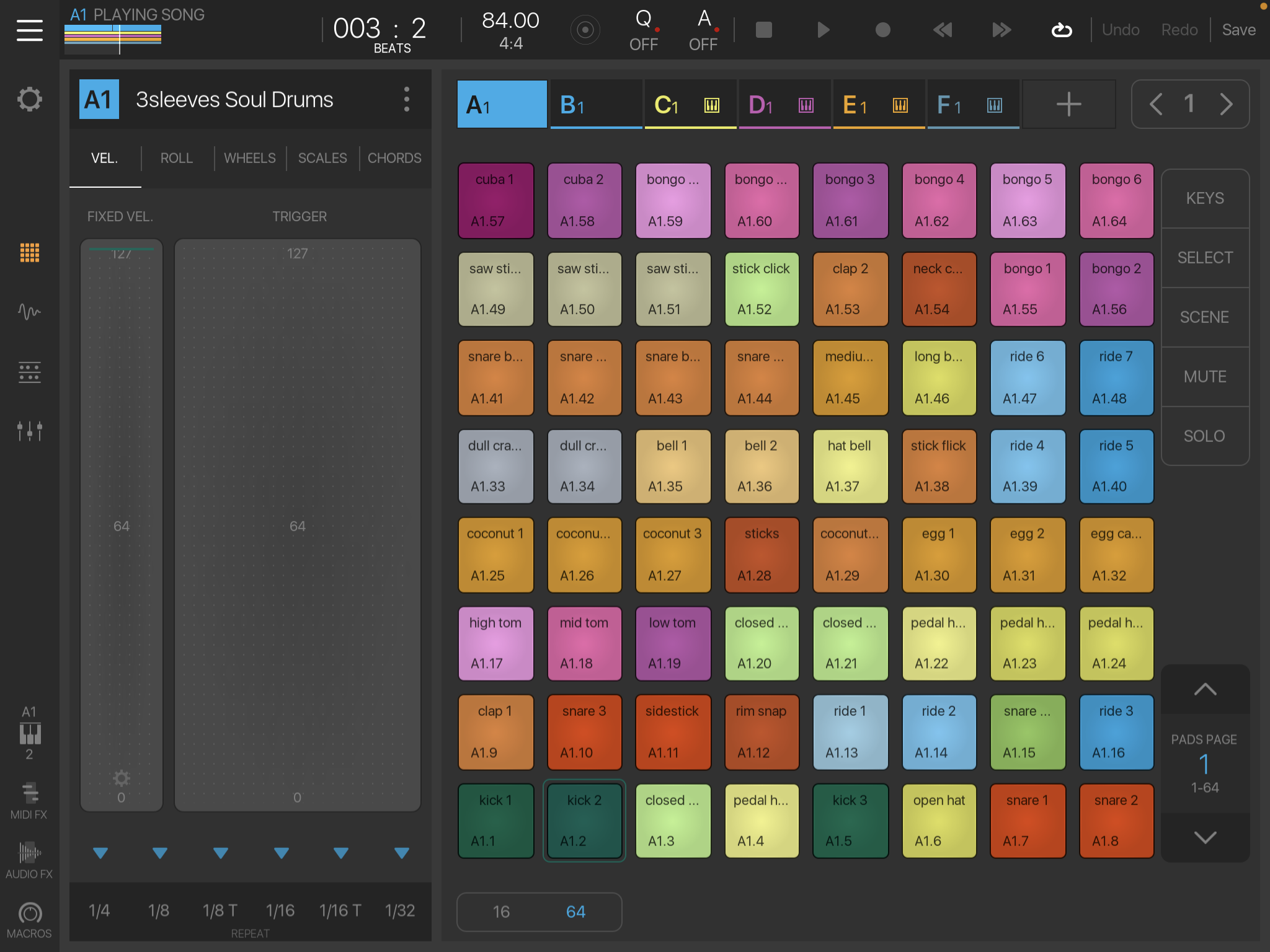Click the Undo button
Viewport: 1270px width, 952px height.
(1121, 30)
